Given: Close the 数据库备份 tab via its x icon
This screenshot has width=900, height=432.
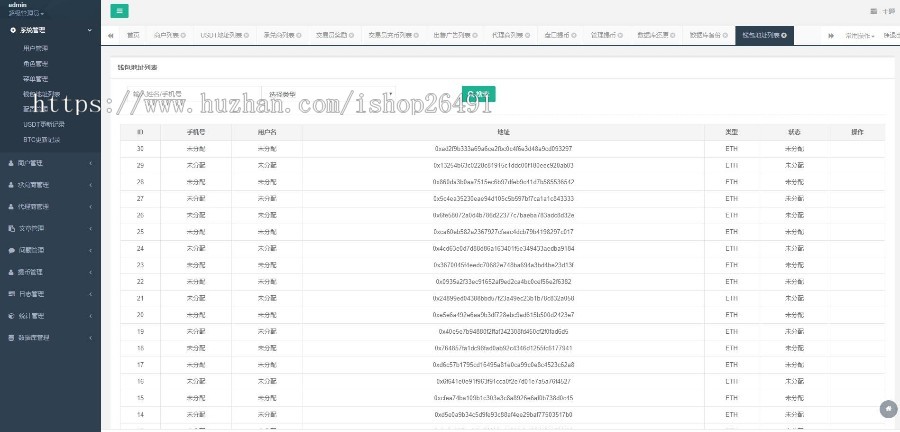Looking at the screenshot, I should [x=726, y=36].
